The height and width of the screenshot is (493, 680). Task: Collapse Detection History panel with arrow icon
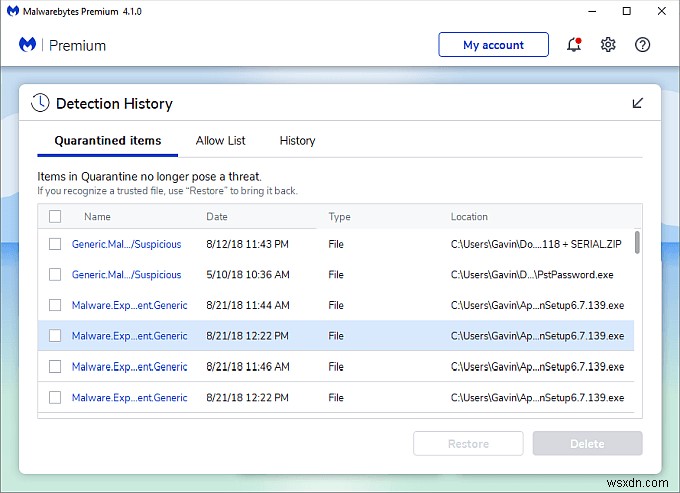[x=638, y=103]
